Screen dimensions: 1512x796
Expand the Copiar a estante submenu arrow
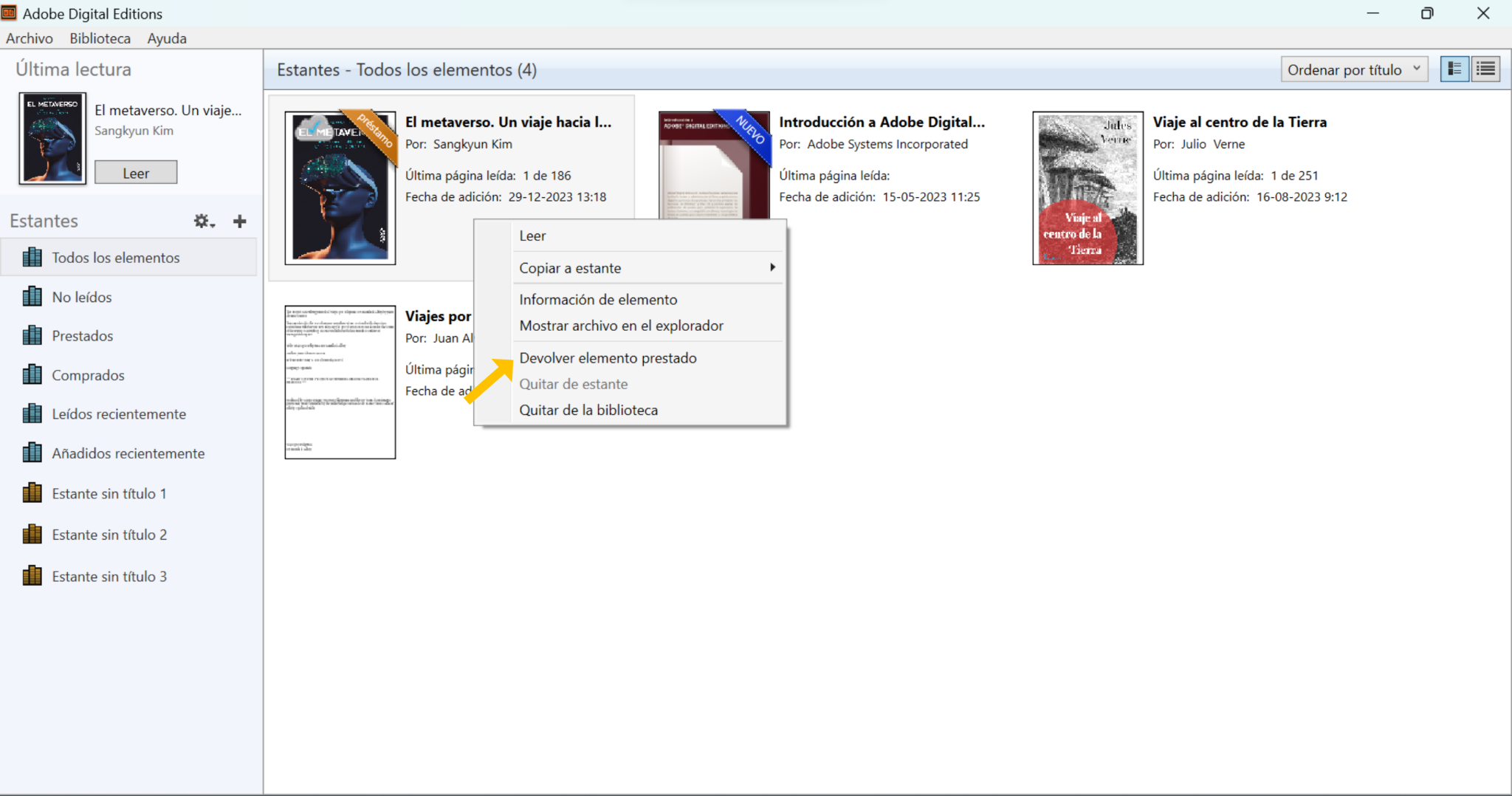pos(772,267)
